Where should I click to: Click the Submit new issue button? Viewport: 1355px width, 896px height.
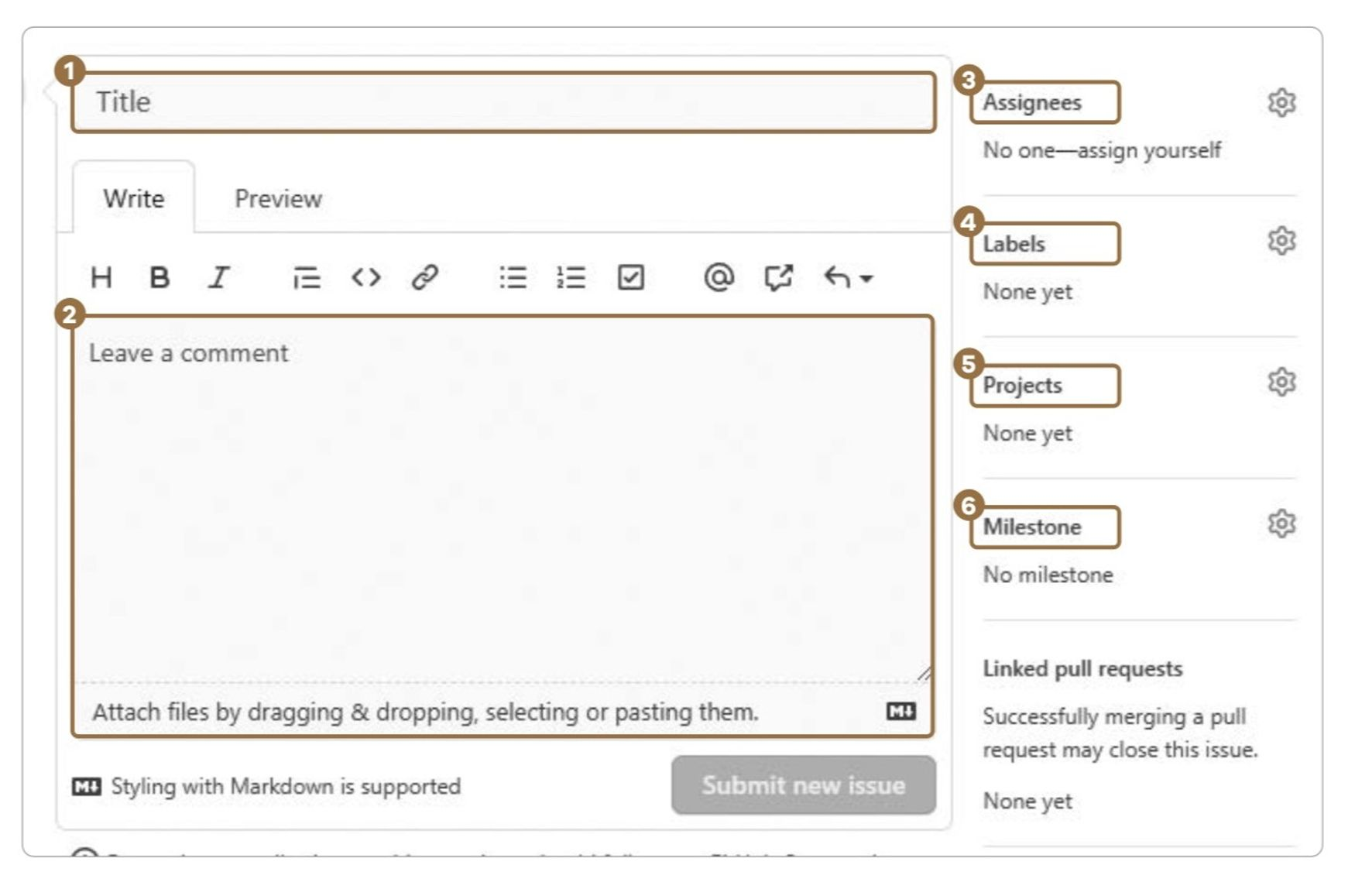tap(803, 785)
